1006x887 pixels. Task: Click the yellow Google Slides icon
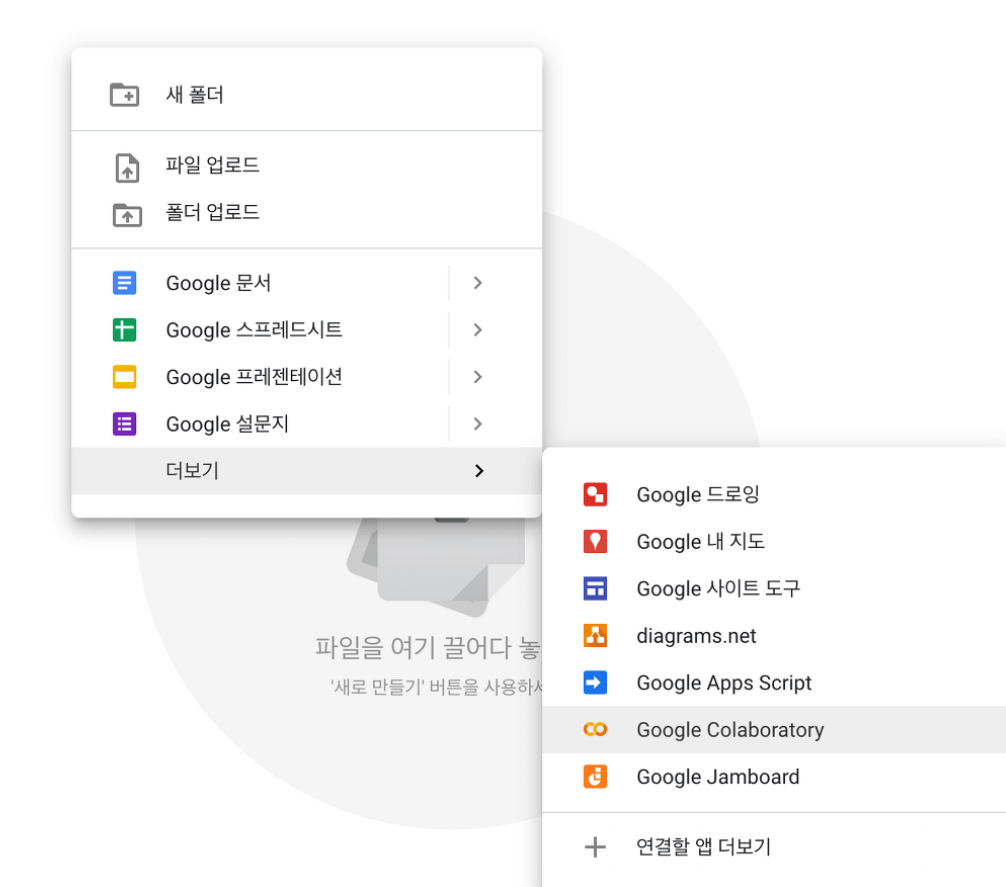(x=124, y=376)
